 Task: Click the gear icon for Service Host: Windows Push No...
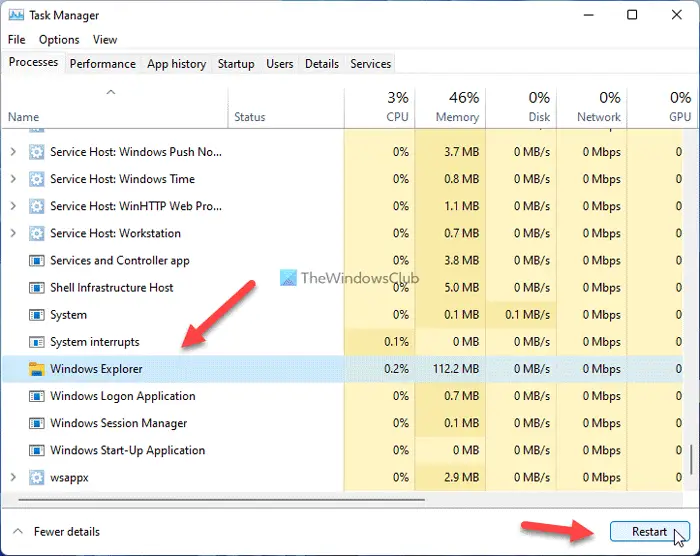(x=37, y=152)
